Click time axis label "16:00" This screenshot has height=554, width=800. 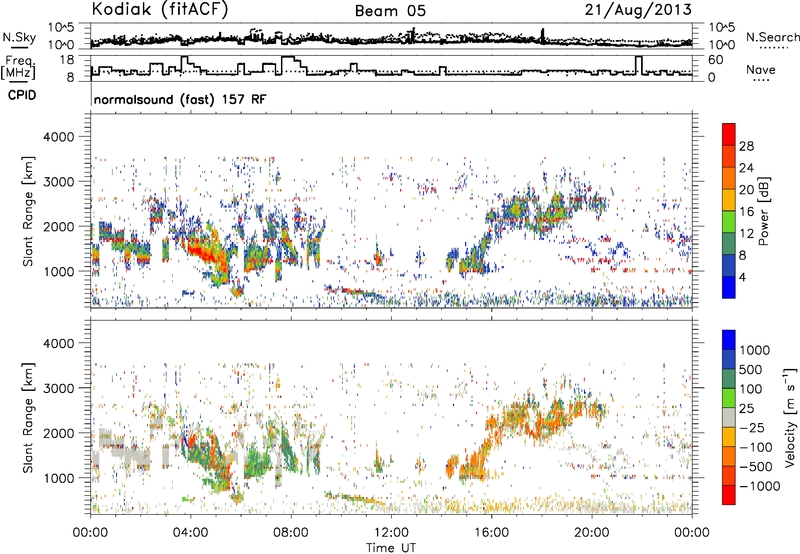(491, 533)
